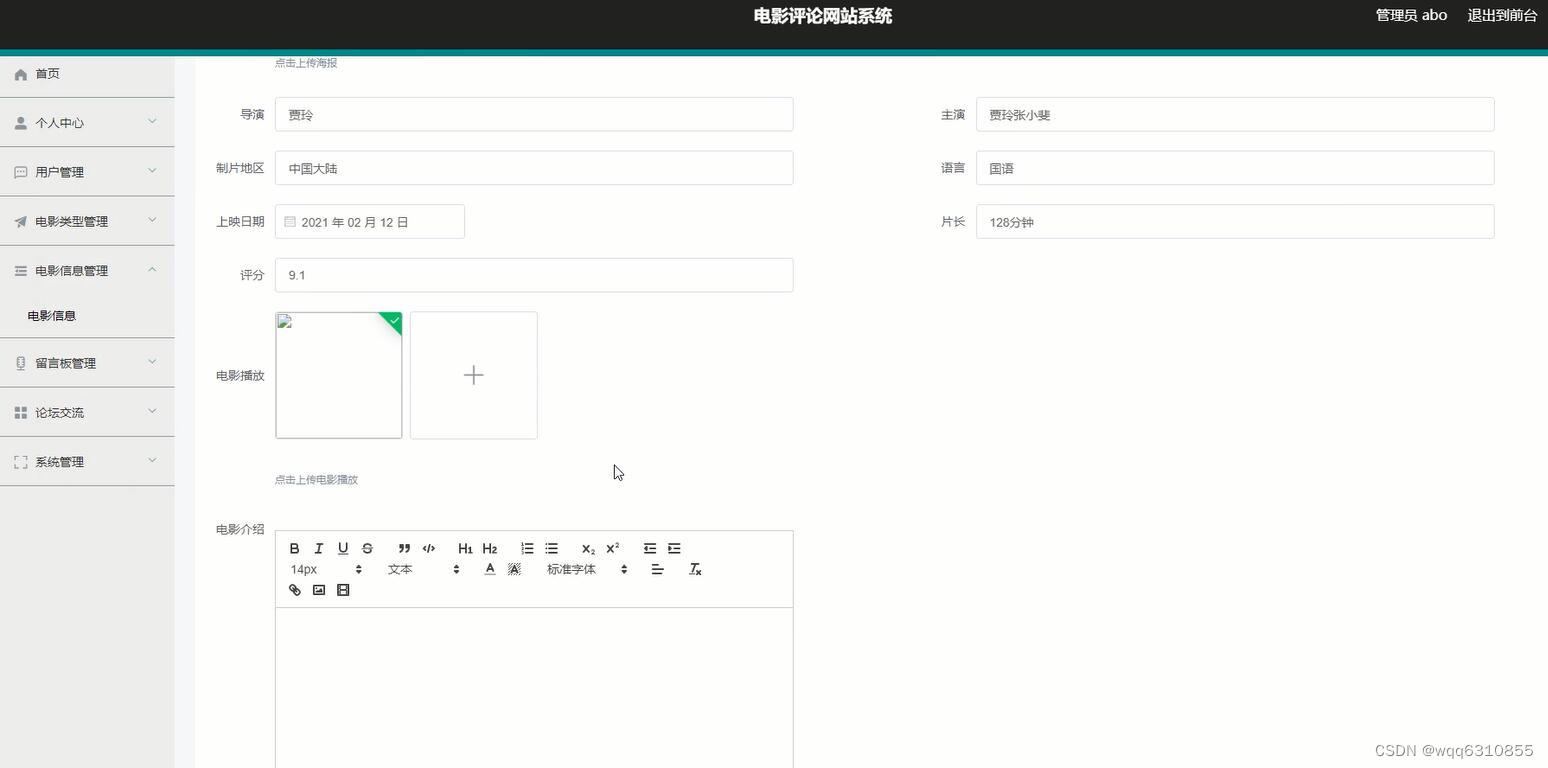
Task: Insert a blockquote in the editor
Action: pos(404,548)
